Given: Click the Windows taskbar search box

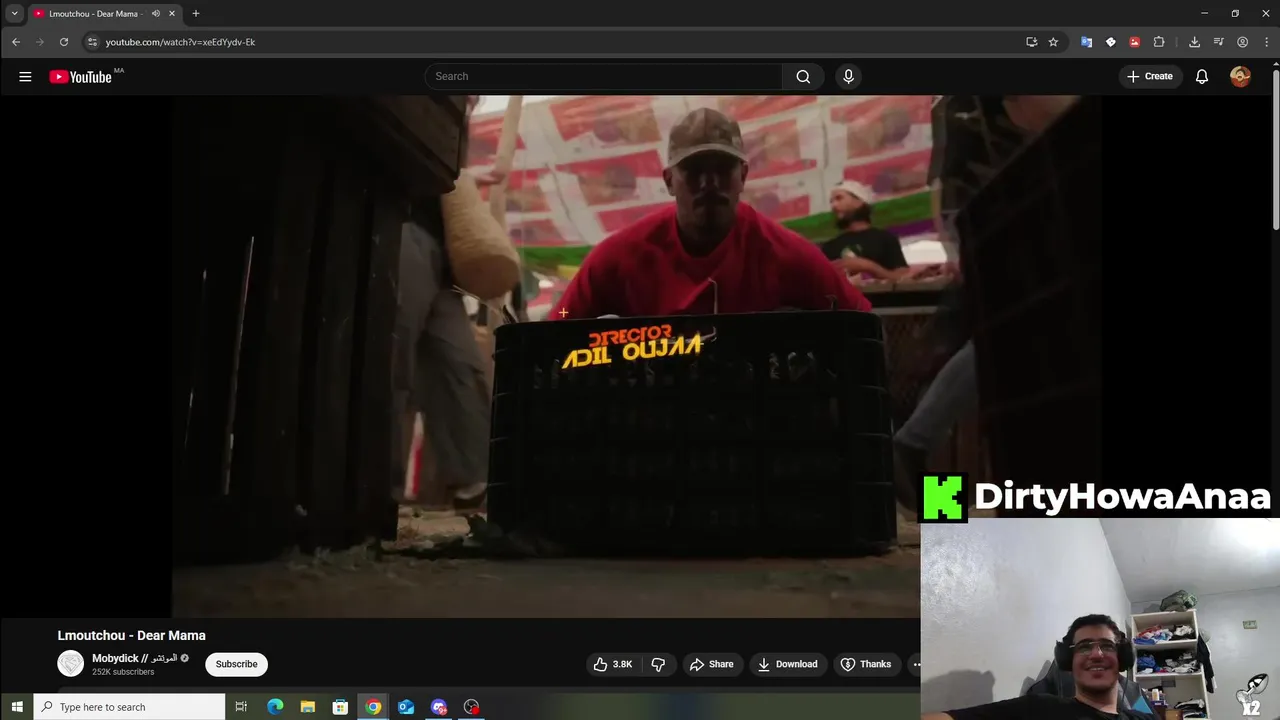Looking at the screenshot, I should 130,707.
